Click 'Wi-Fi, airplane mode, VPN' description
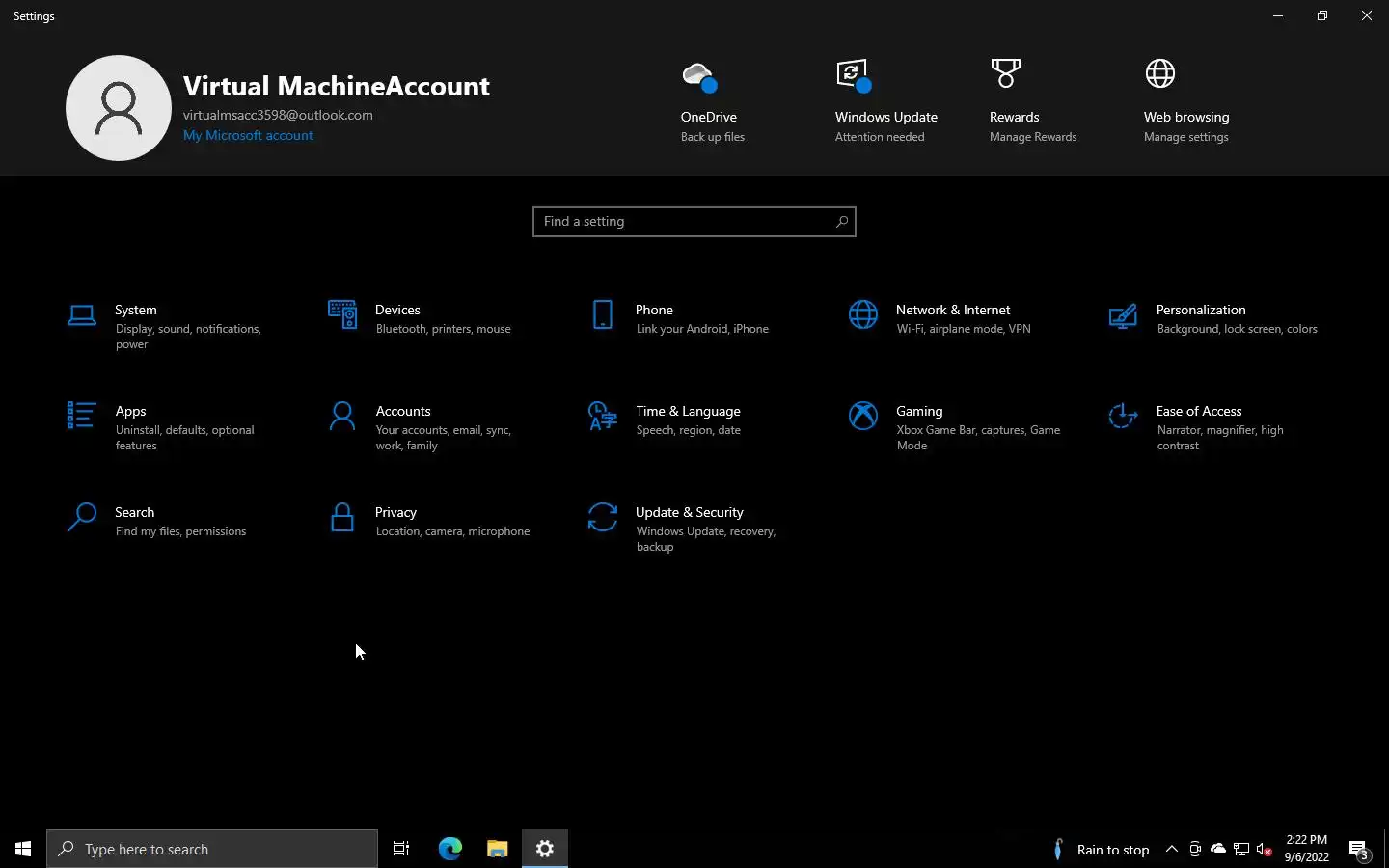The height and width of the screenshot is (868, 1389). pos(964,329)
